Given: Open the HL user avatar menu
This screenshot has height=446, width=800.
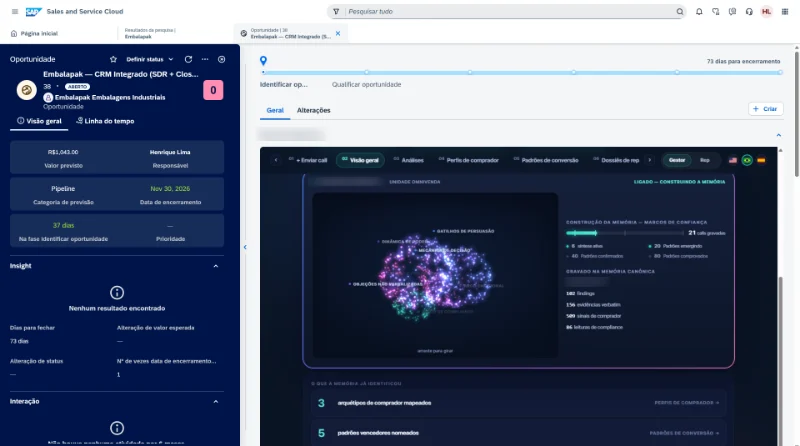Looking at the screenshot, I should (766, 11).
